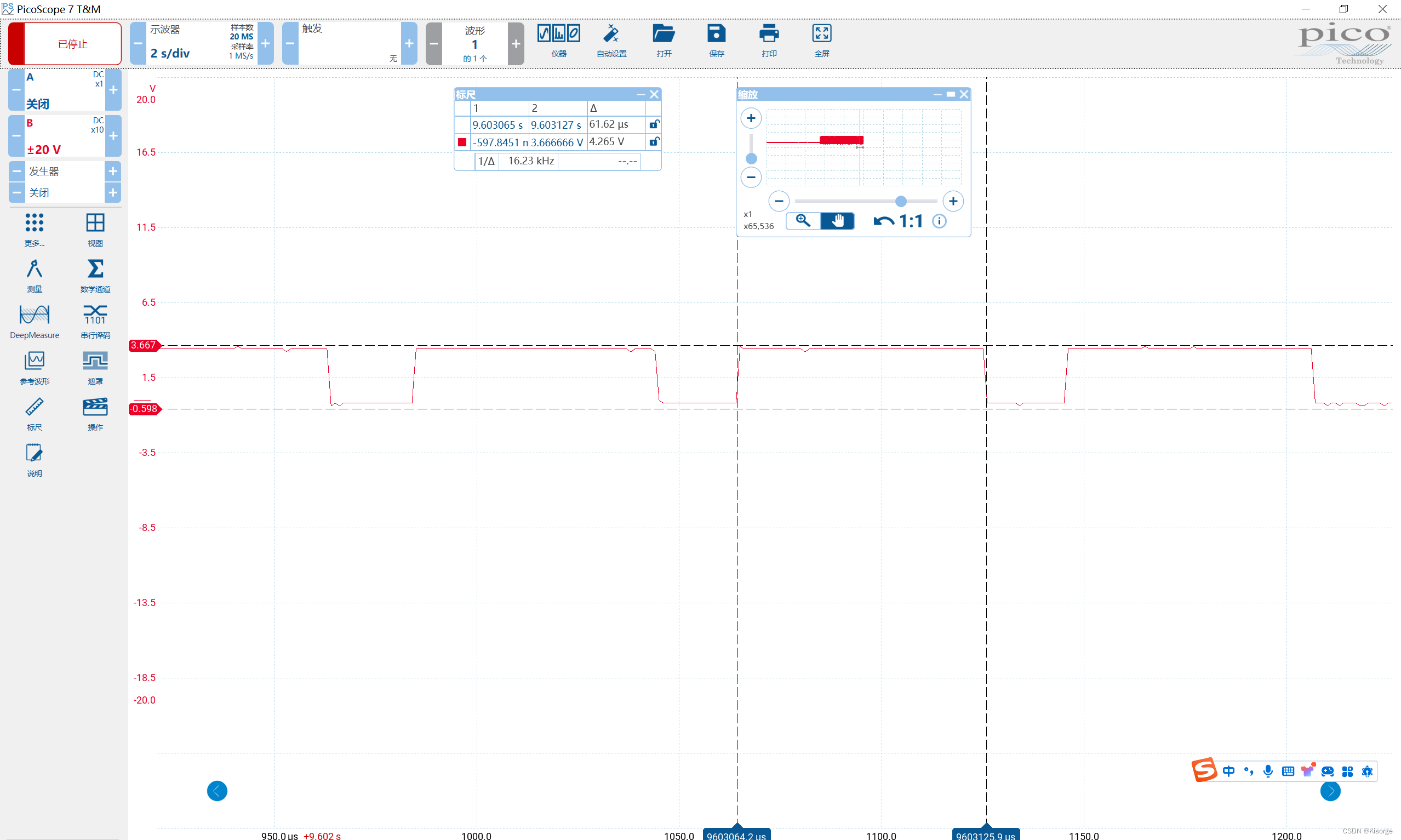Save the current waveform
The image size is (1401, 840).
[x=716, y=41]
